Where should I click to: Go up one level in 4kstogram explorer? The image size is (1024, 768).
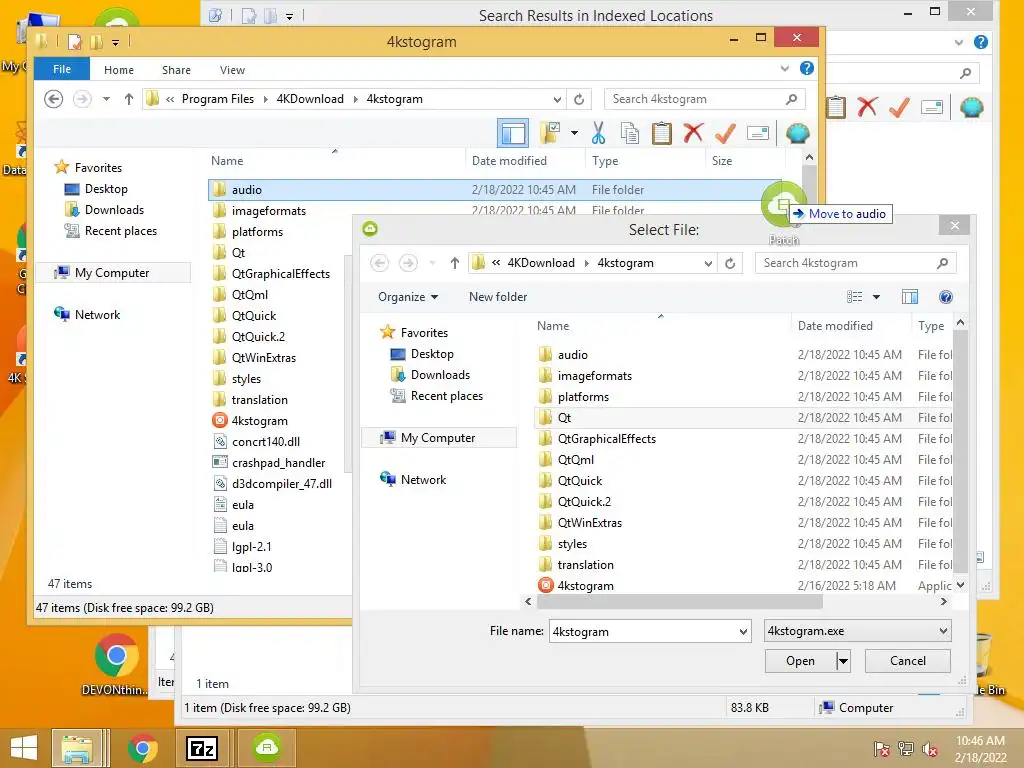point(129,99)
